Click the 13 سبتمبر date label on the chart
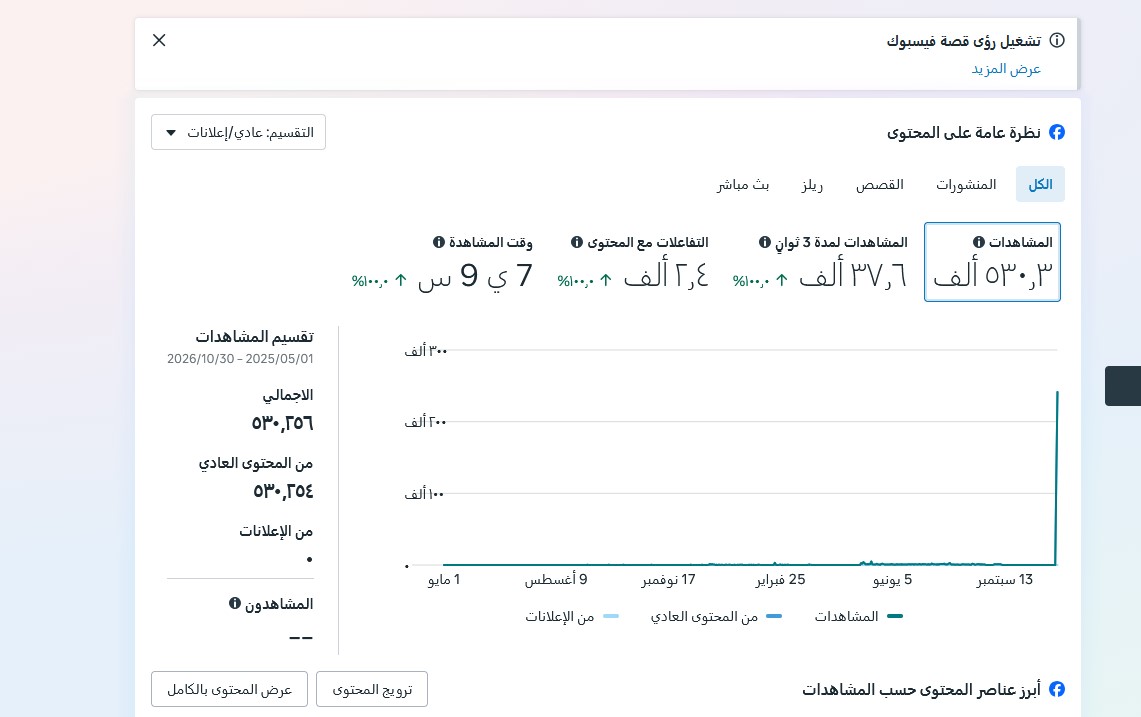The image size is (1141, 717). (x=1005, y=579)
